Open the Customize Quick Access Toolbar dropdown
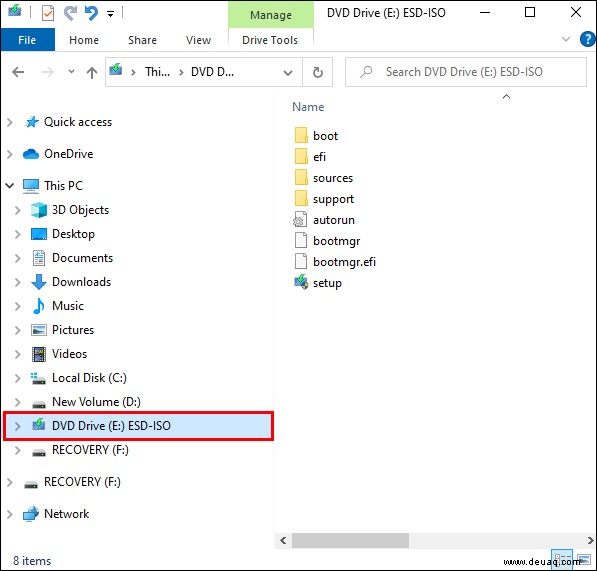 pos(110,14)
